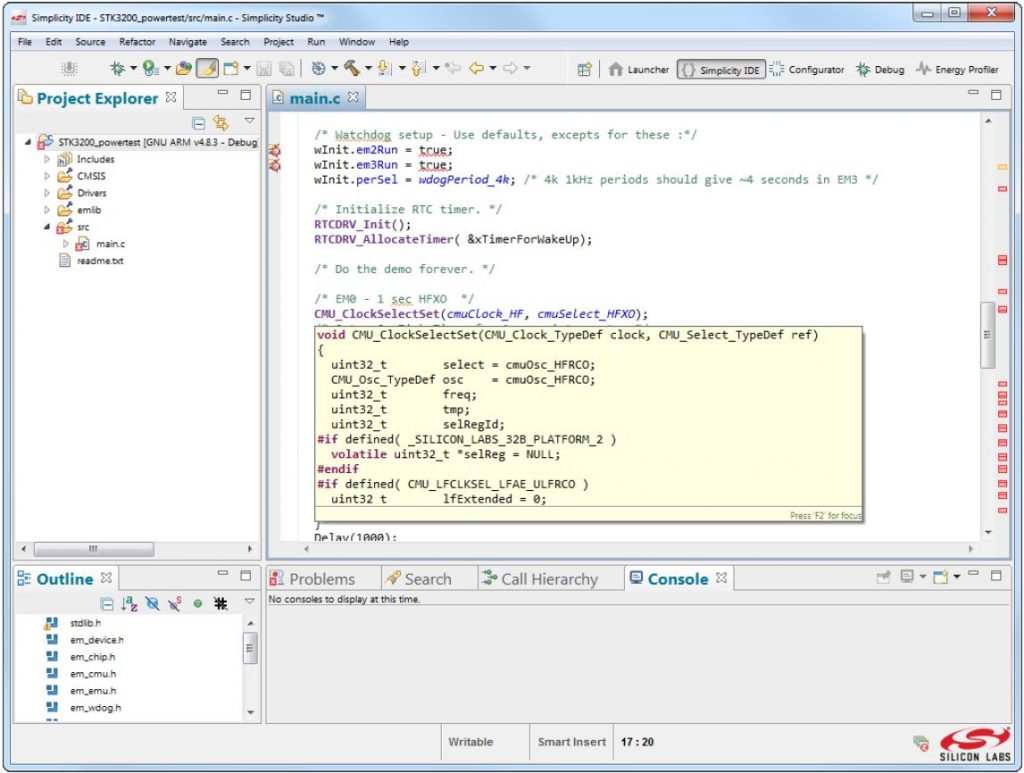The image size is (1024, 773).
Task: Click the green Run launch icon
Action: [x=150, y=68]
